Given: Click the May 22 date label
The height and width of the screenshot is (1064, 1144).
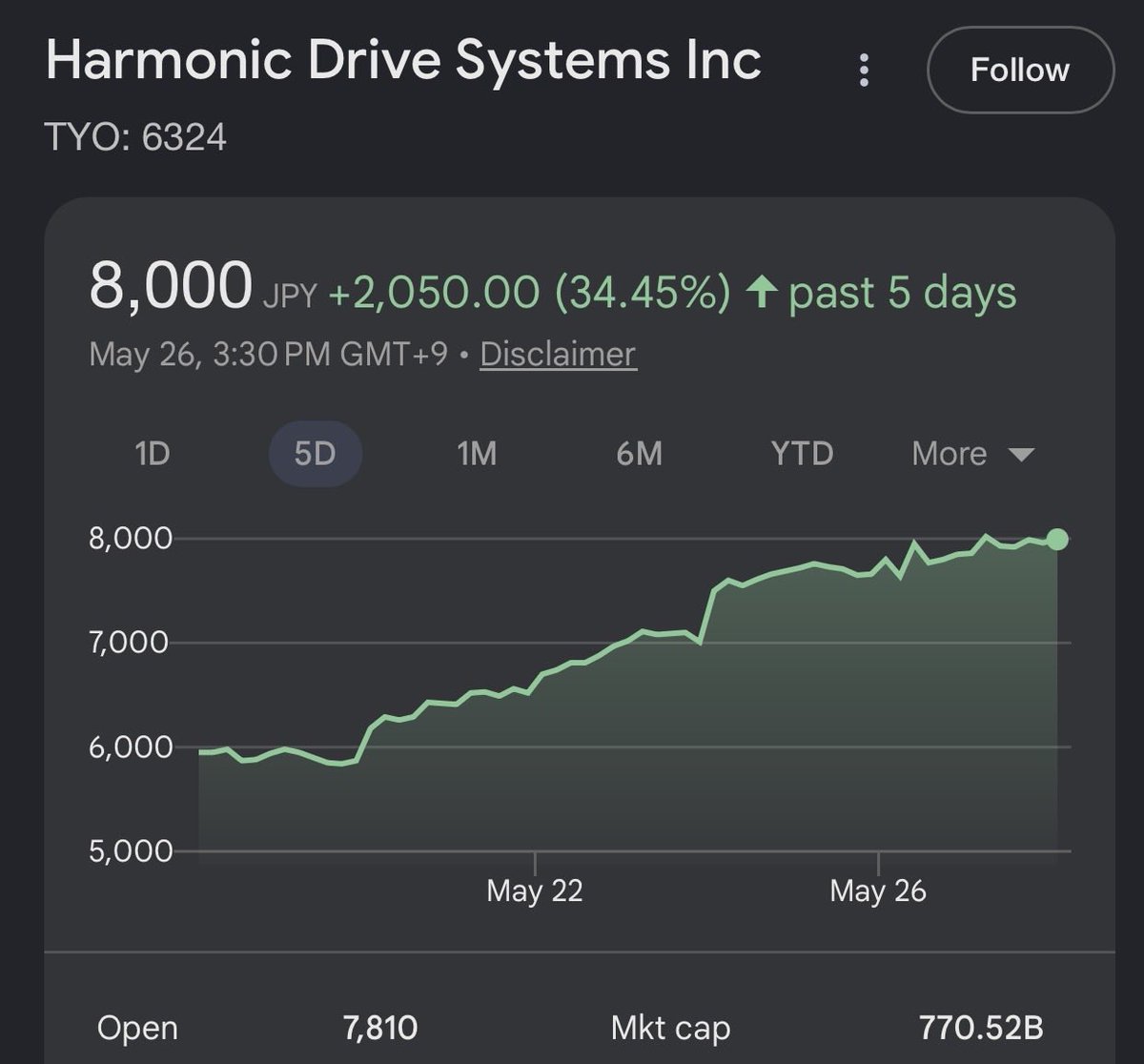Looking at the screenshot, I should (534, 891).
